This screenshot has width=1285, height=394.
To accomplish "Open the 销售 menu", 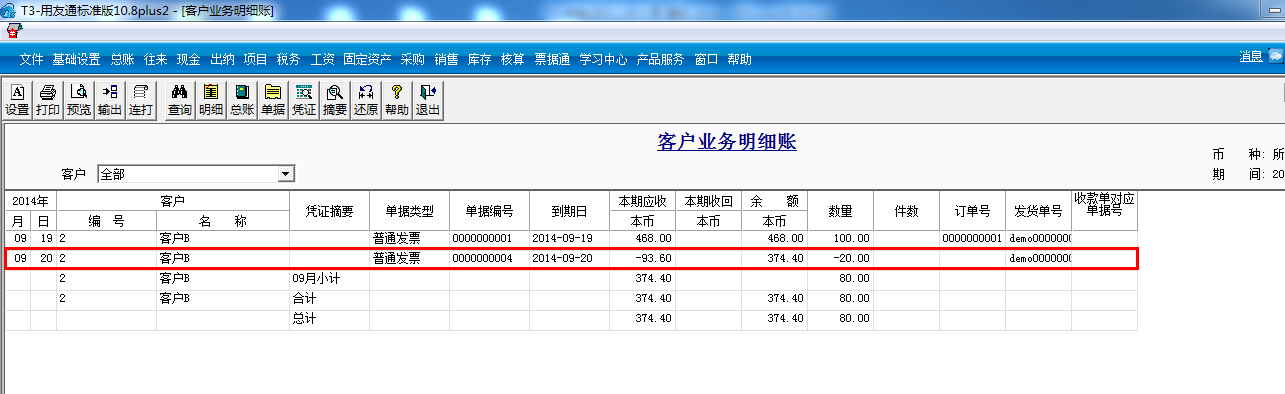I will [446, 59].
